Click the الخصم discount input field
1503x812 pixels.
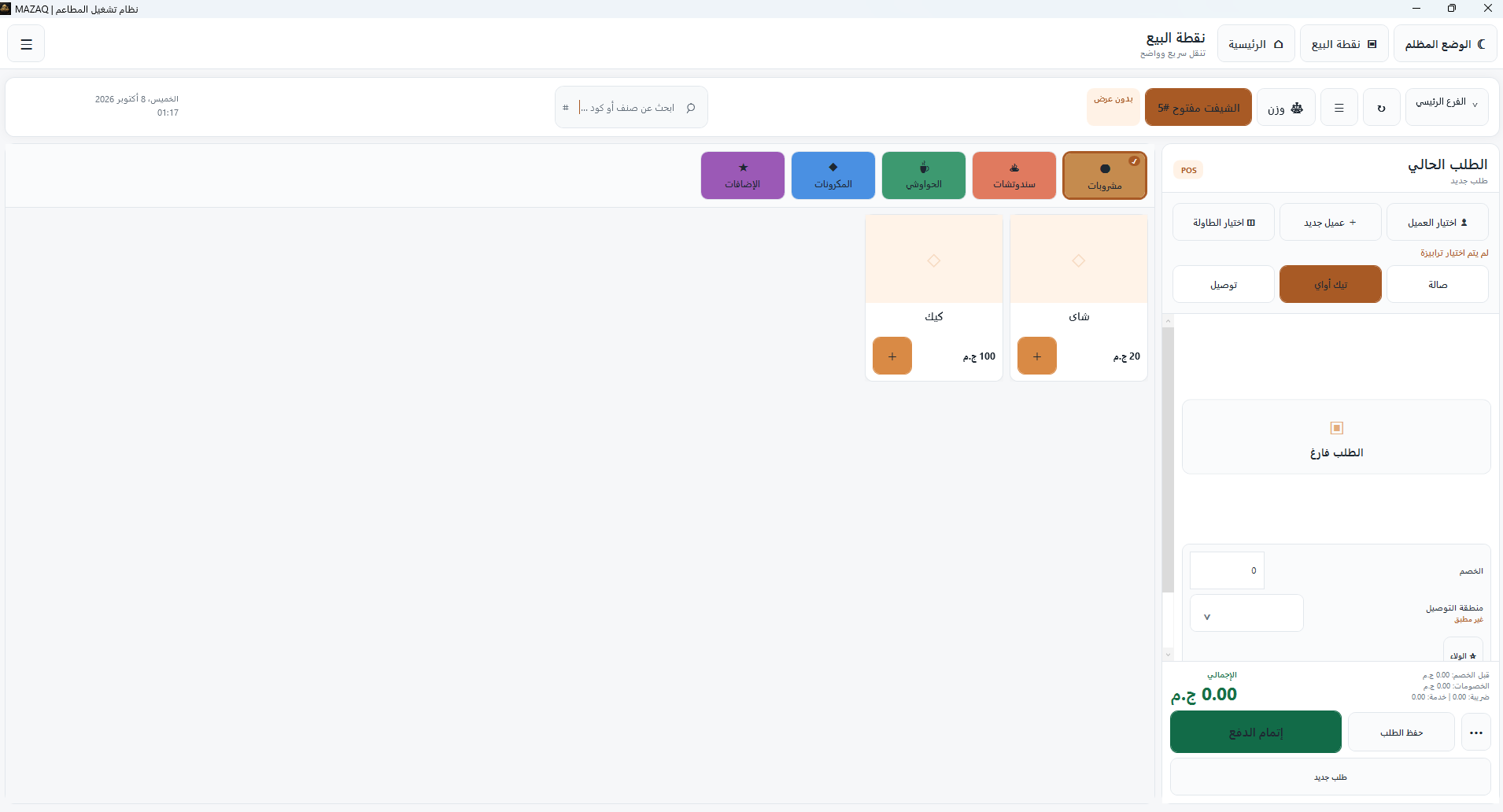pos(1227,570)
